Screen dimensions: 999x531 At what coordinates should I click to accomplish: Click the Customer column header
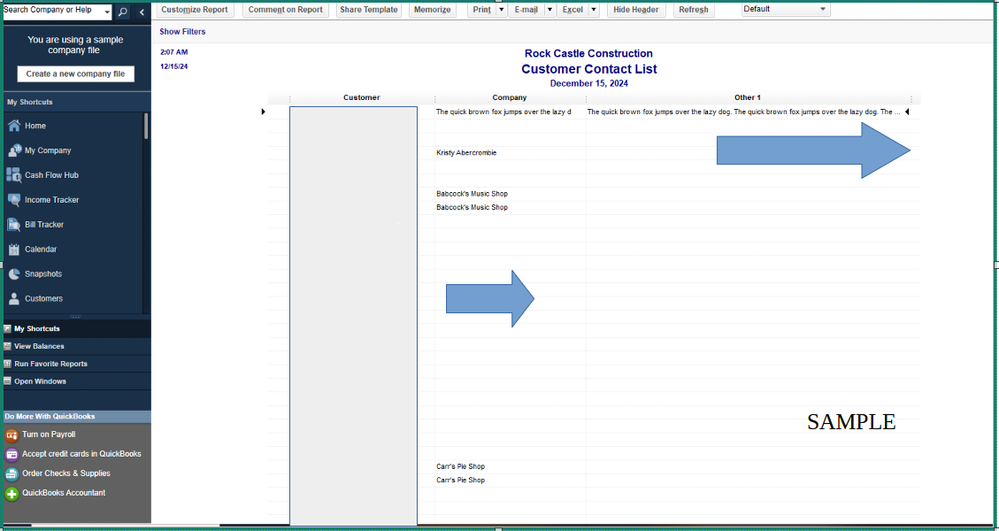(x=361, y=98)
